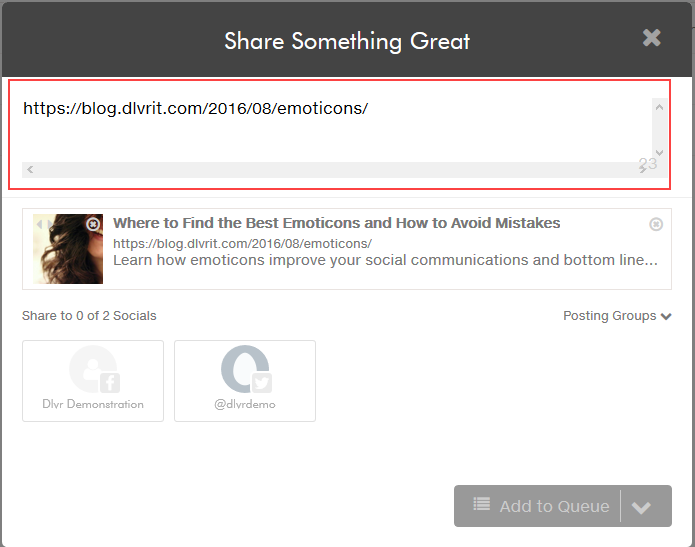
Task: Open the Add to Queue options arrow
Action: tap(641, 507)
